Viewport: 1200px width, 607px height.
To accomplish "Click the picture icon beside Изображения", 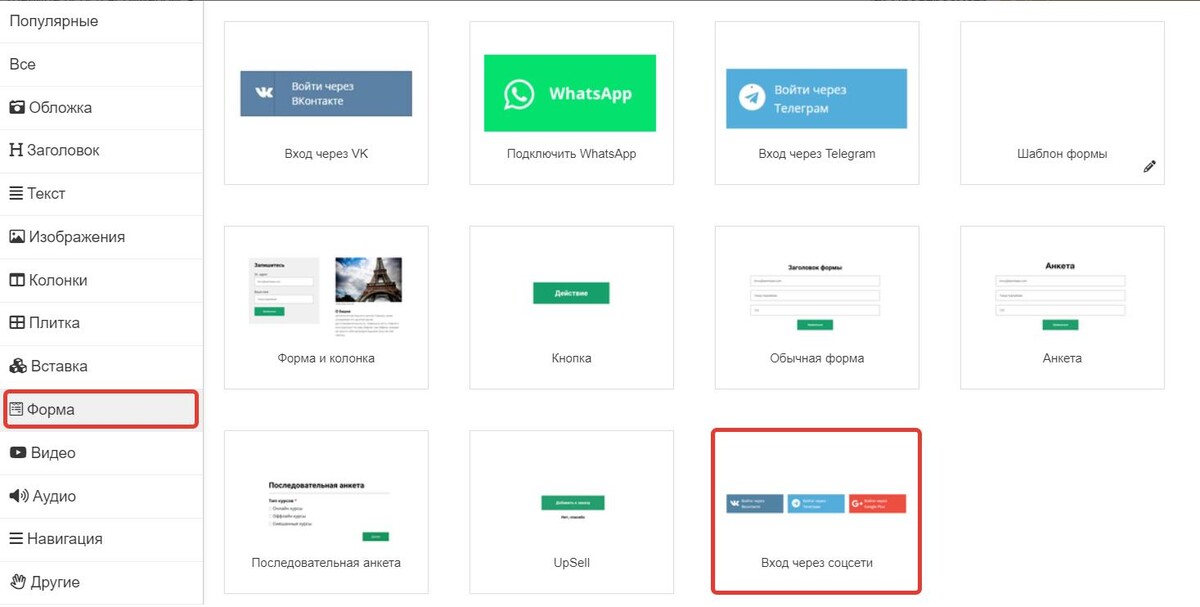I will 17,237.
